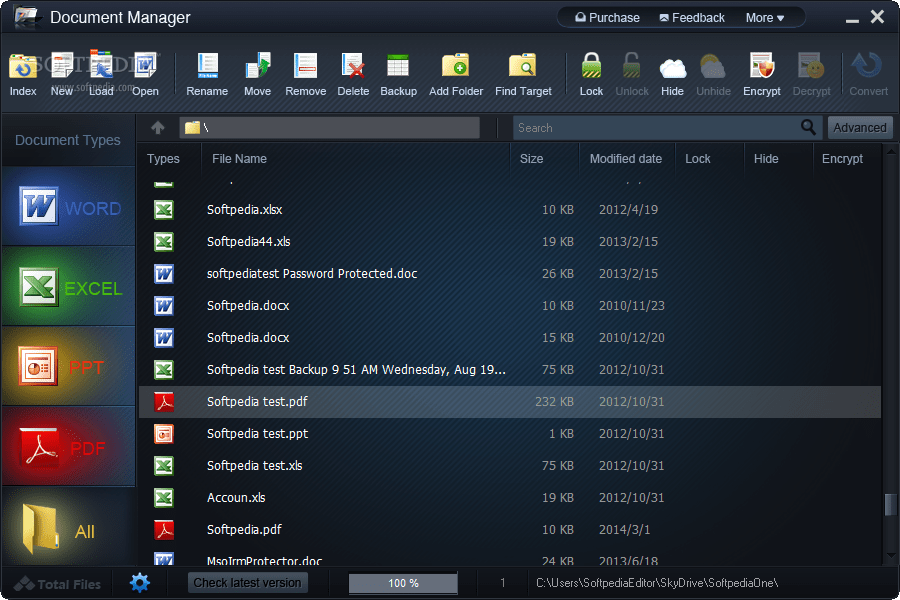Click the Rename tool icon
Screen dimensions: 900x600
[x=207, y=65]
